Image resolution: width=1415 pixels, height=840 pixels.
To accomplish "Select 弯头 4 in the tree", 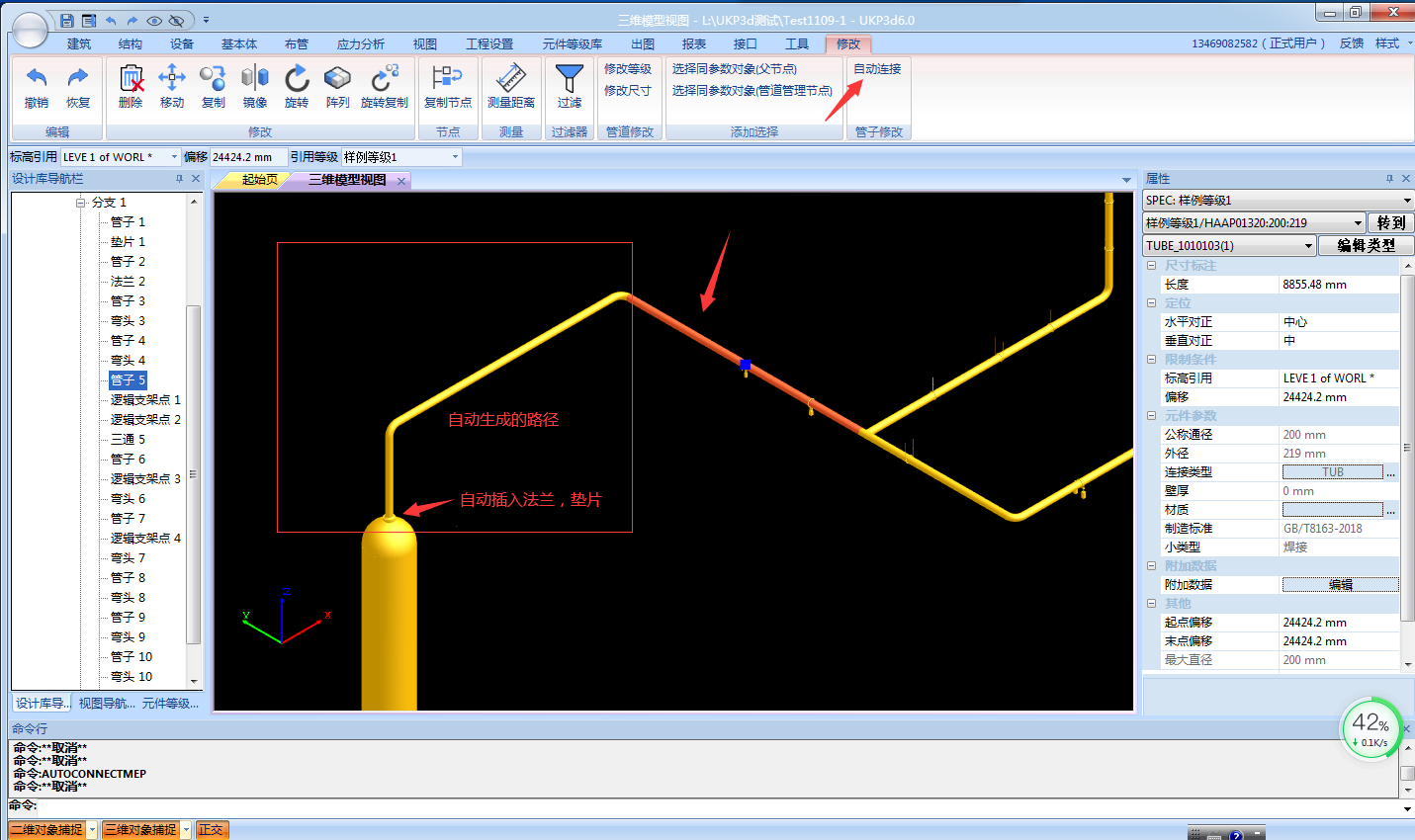I will pyautogui.click(x=128, y=361).
